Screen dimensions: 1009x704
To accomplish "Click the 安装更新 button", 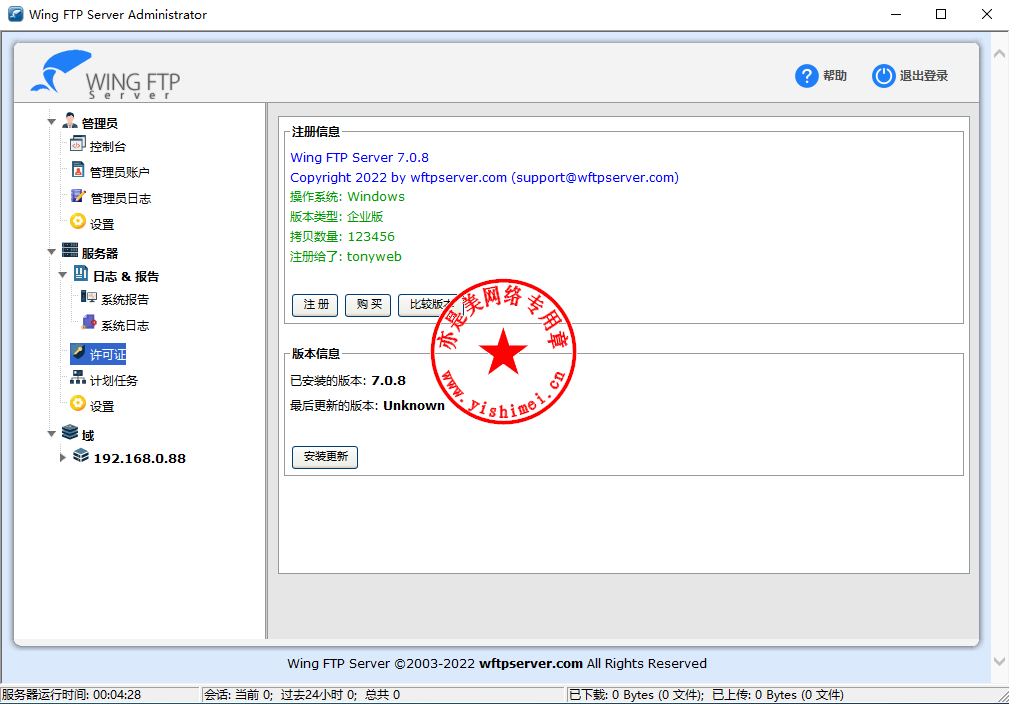I will pyautogui.click(x=325, y=457).
